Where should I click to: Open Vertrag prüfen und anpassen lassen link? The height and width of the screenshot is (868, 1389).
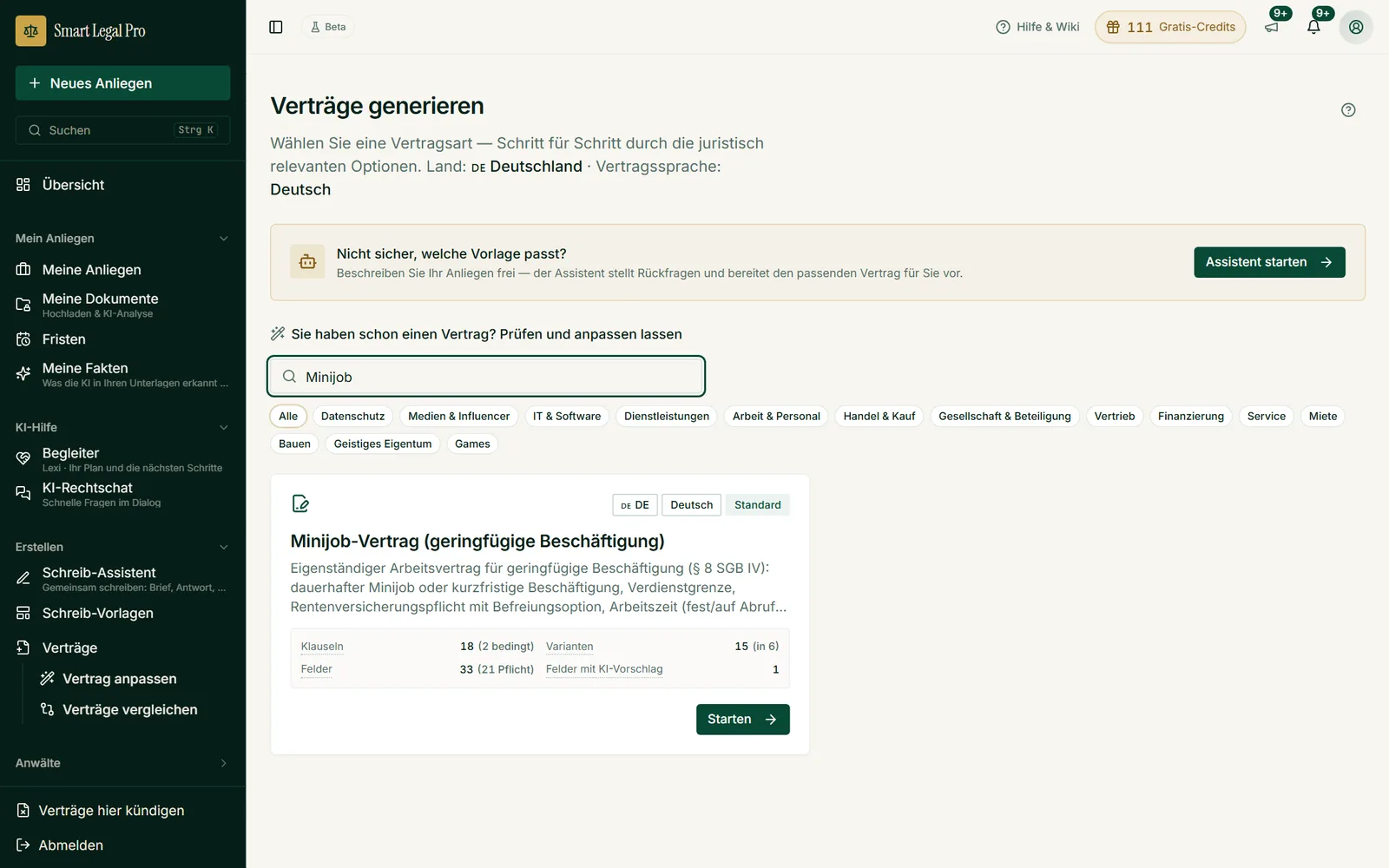pyautogui.click(x=477, y=334)
